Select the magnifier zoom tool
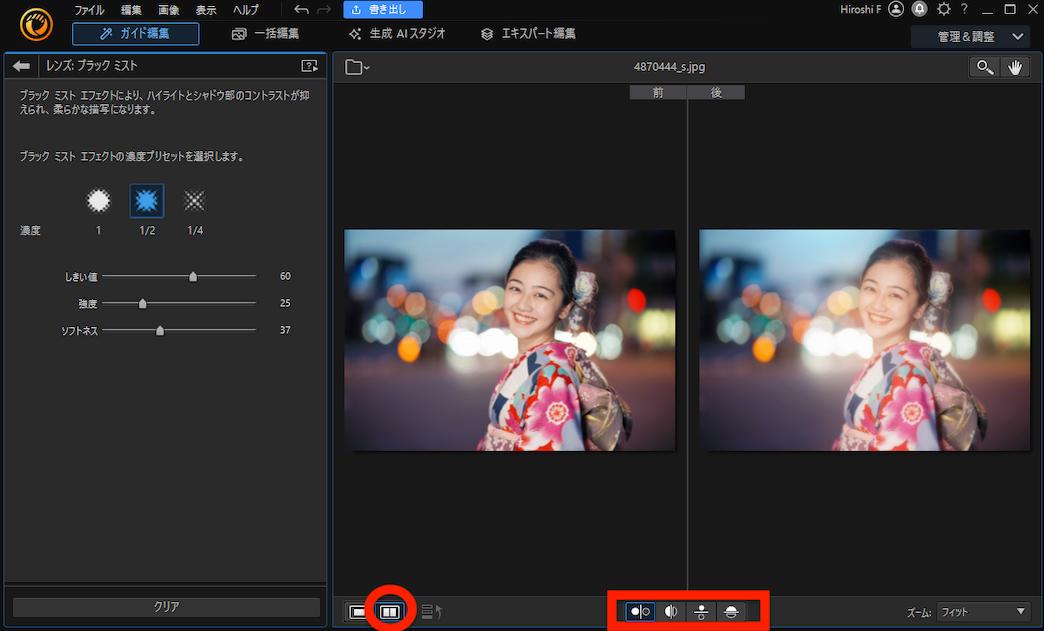Screen dimensions: 1044x631 click(984, 67)
